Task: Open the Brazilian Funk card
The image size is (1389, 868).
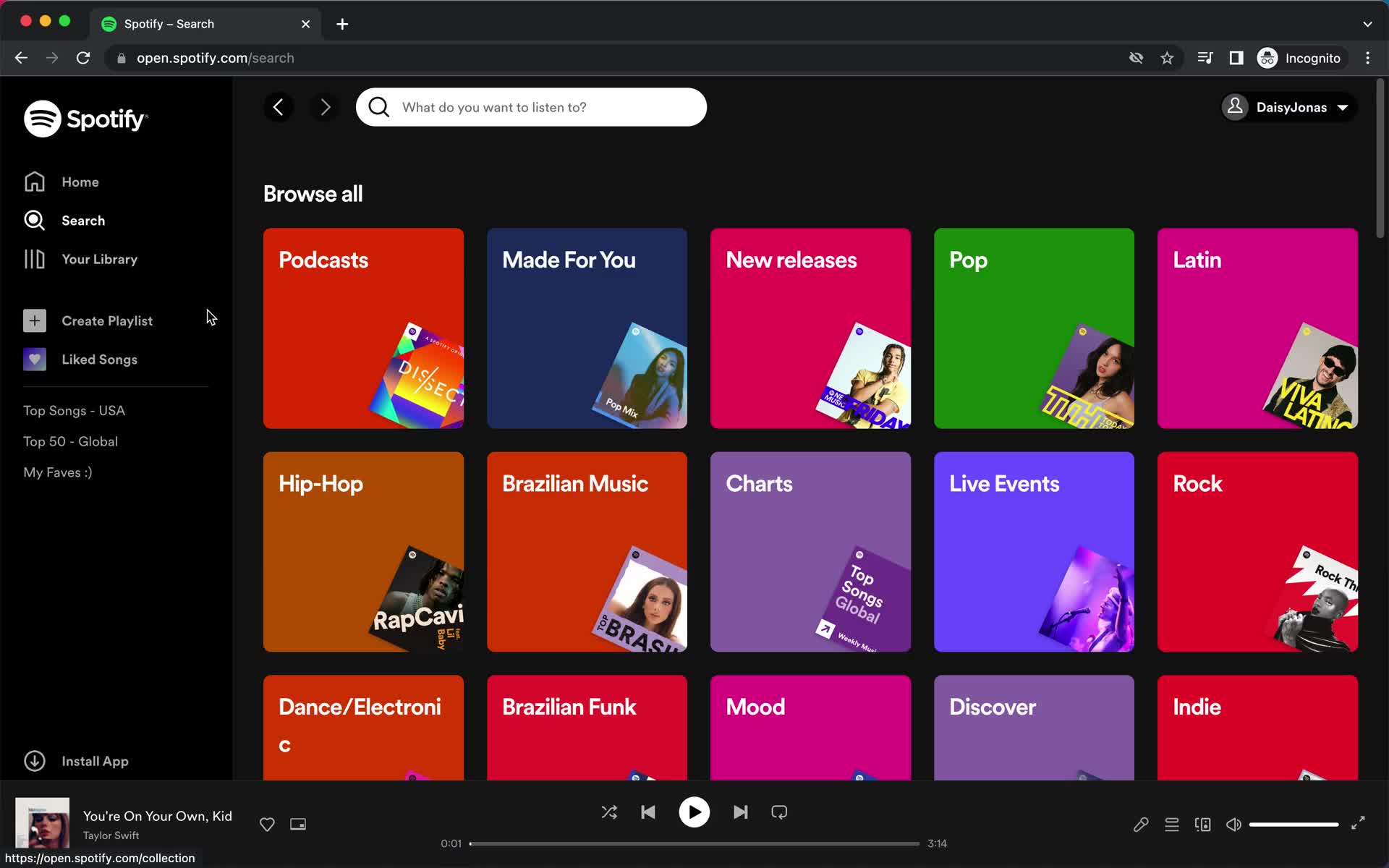Action: point(587,728)
